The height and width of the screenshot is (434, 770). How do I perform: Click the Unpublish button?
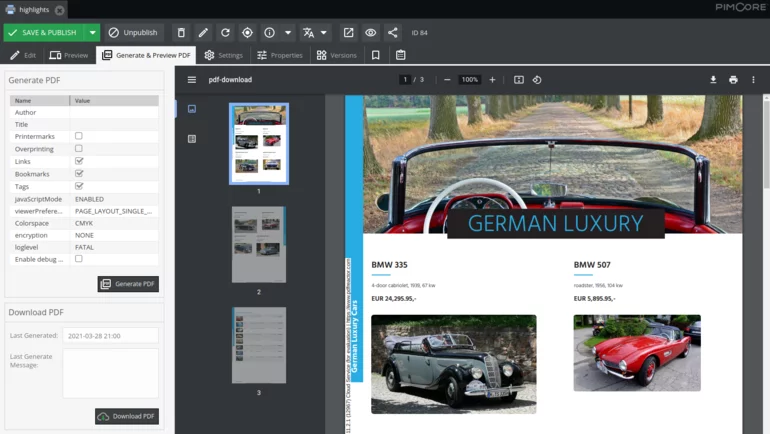(x=133, y=32)
